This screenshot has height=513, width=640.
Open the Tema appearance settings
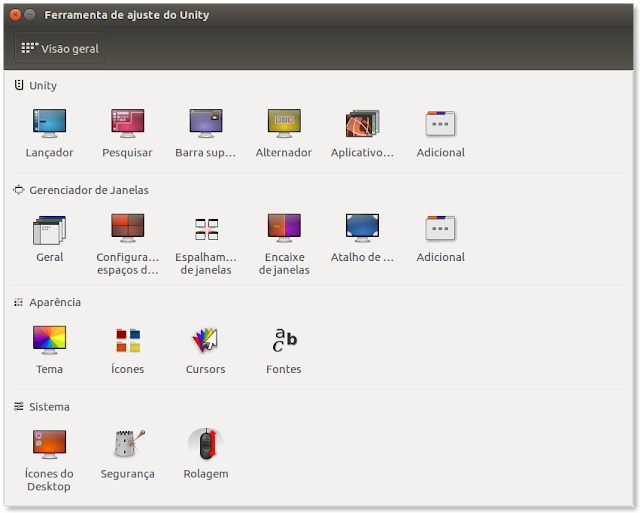(x=49, y=341)
